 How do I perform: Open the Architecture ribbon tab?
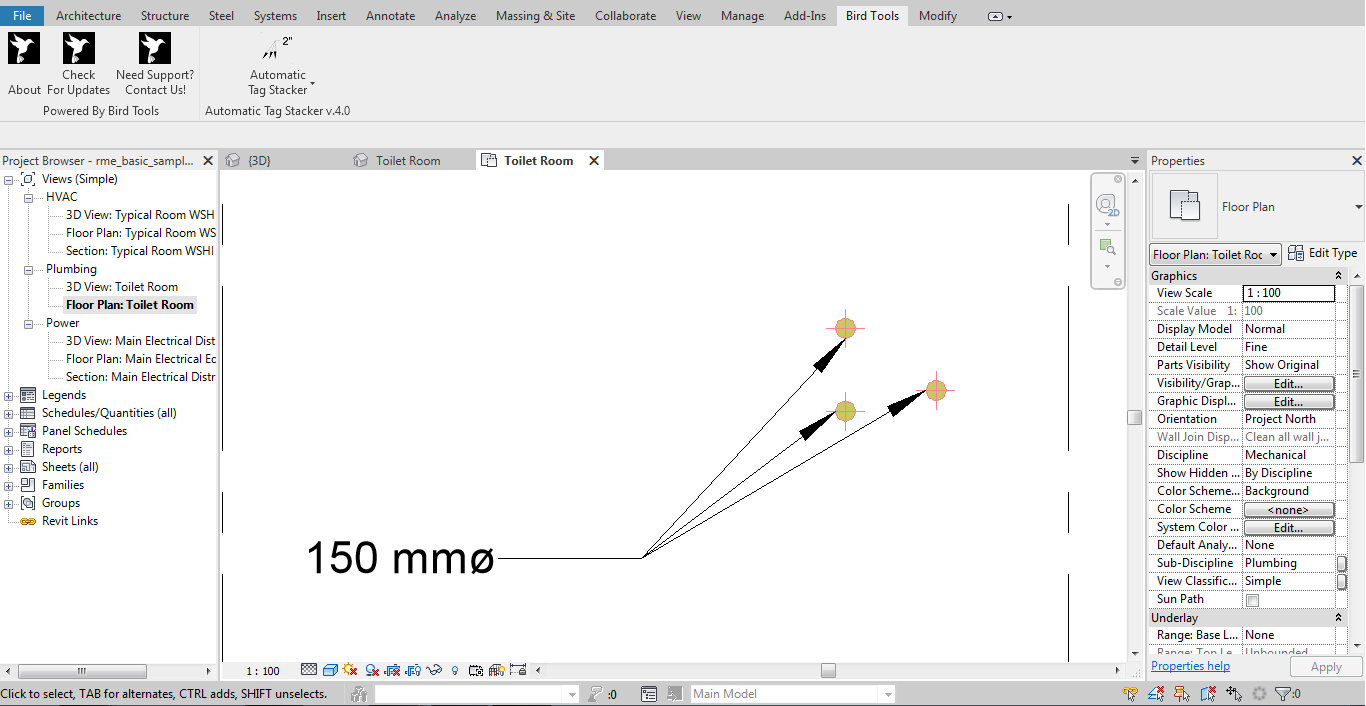pyautogui.click(x=88, y=16)
